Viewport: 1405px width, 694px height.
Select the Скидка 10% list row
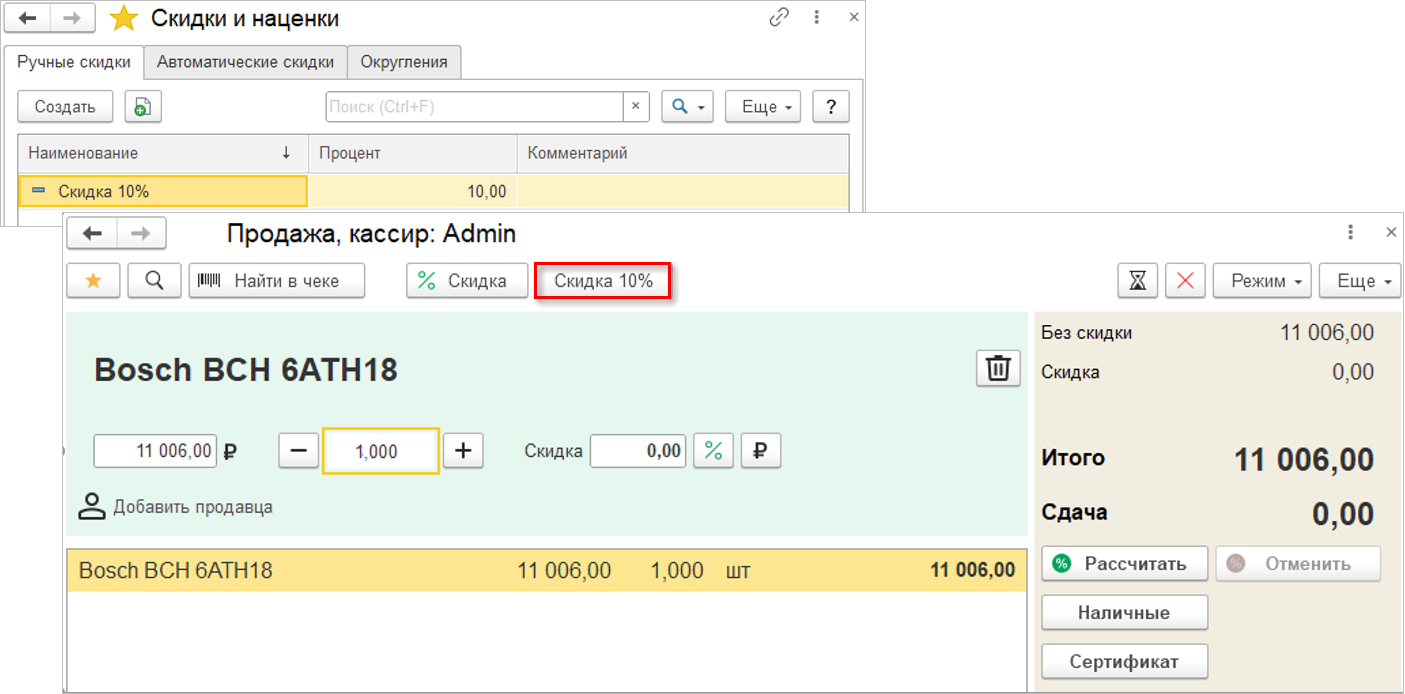(434, 191)
